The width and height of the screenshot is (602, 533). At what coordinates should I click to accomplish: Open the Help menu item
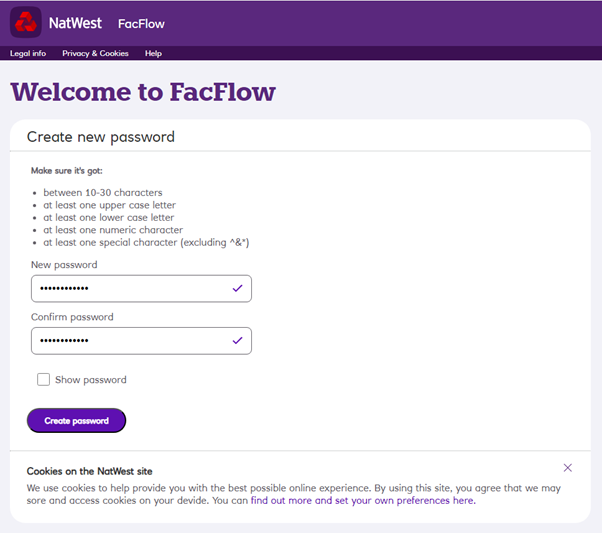click(x=153, y=53)
